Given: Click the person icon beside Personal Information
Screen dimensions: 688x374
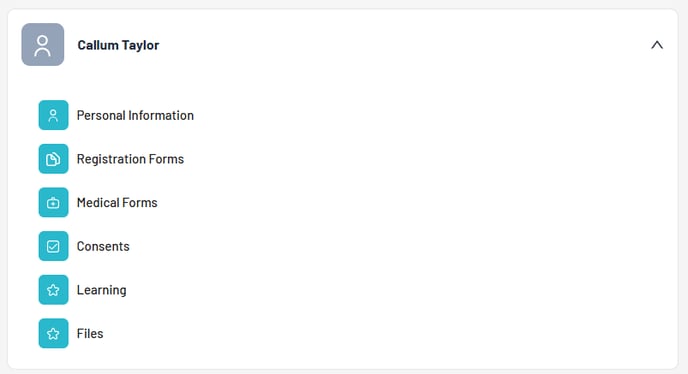Looking at the screenshot, I should 54,115.
